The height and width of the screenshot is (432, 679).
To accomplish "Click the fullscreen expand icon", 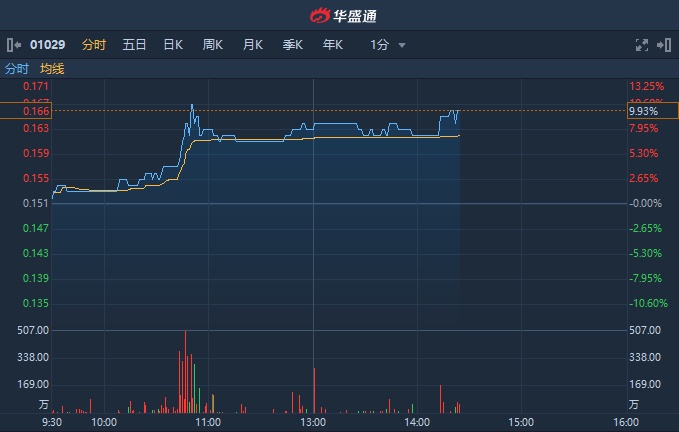I will point(642,45).
